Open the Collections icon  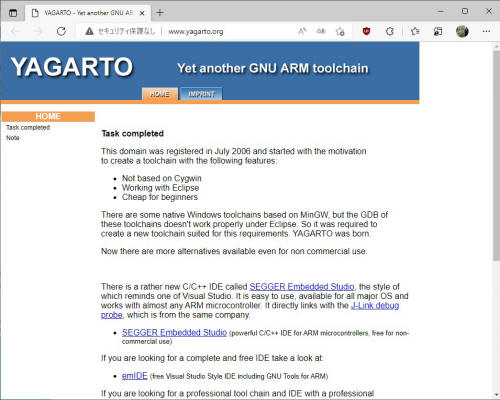pos(438,31)
